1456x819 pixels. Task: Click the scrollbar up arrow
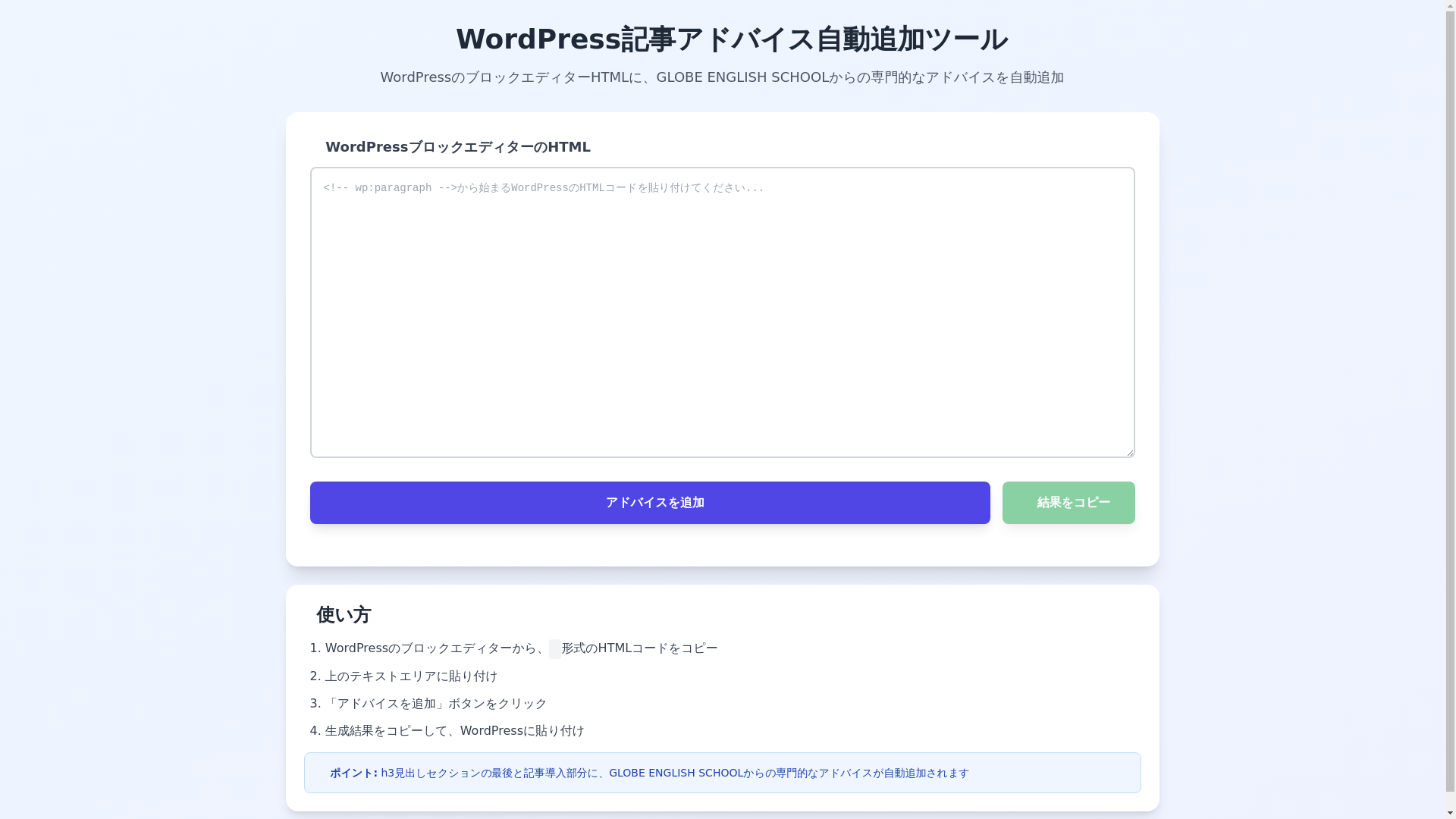click(x=1450, y=6)
